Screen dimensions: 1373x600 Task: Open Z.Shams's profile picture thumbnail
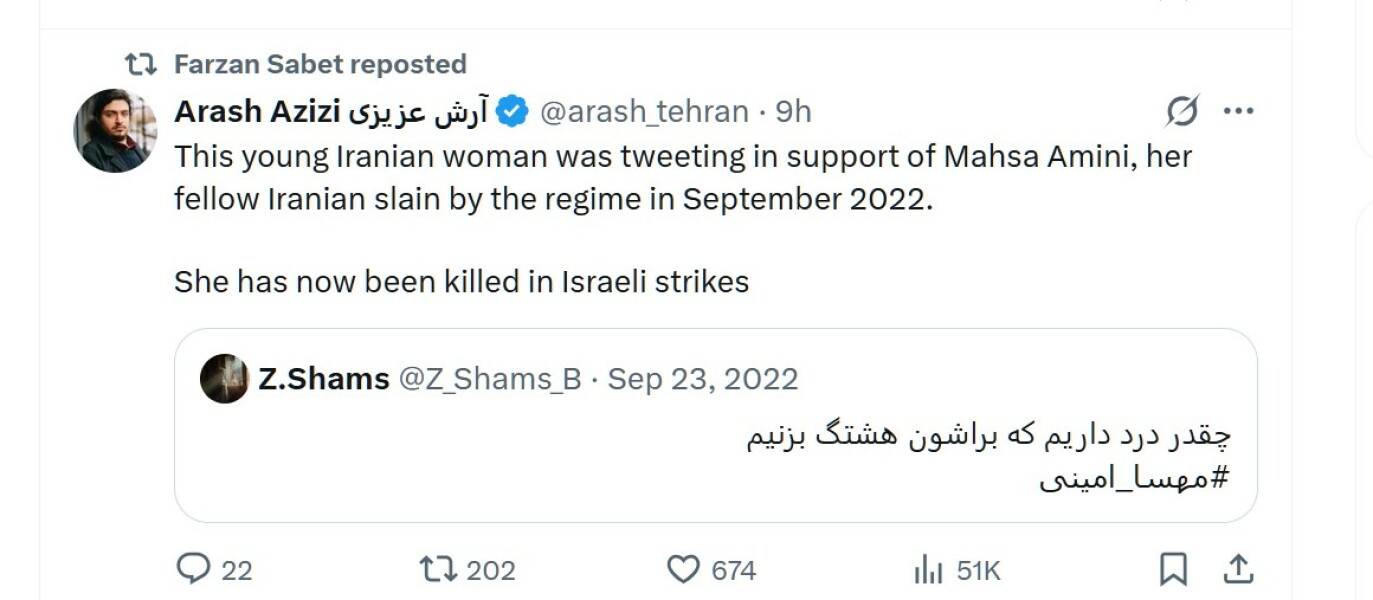(225, 379)
